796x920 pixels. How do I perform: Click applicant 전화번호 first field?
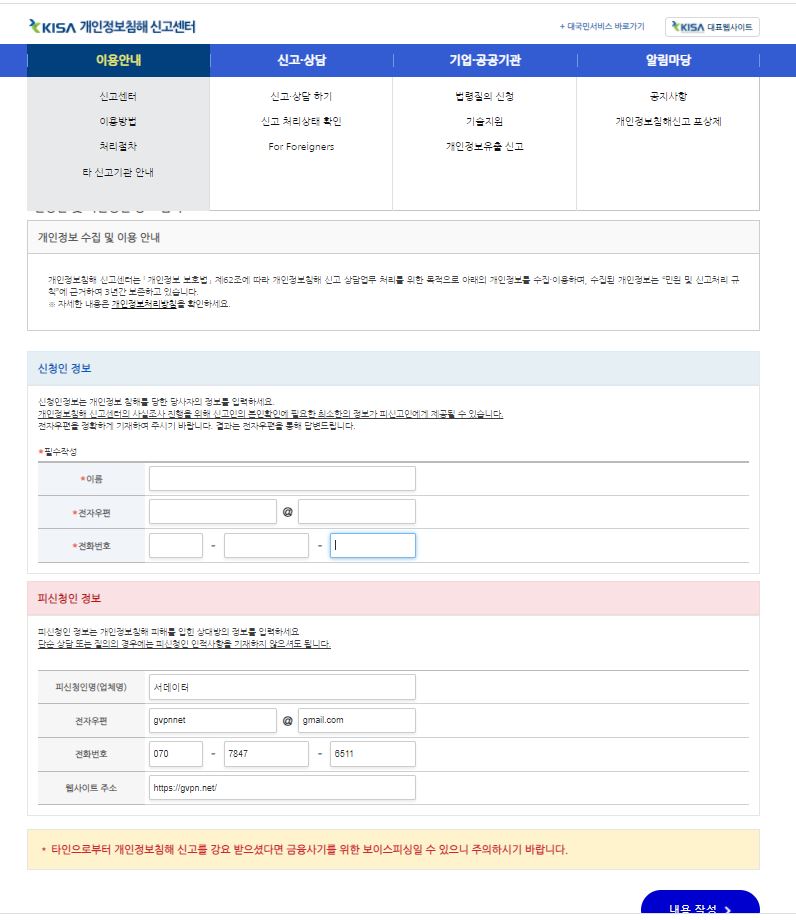(176, 546)
